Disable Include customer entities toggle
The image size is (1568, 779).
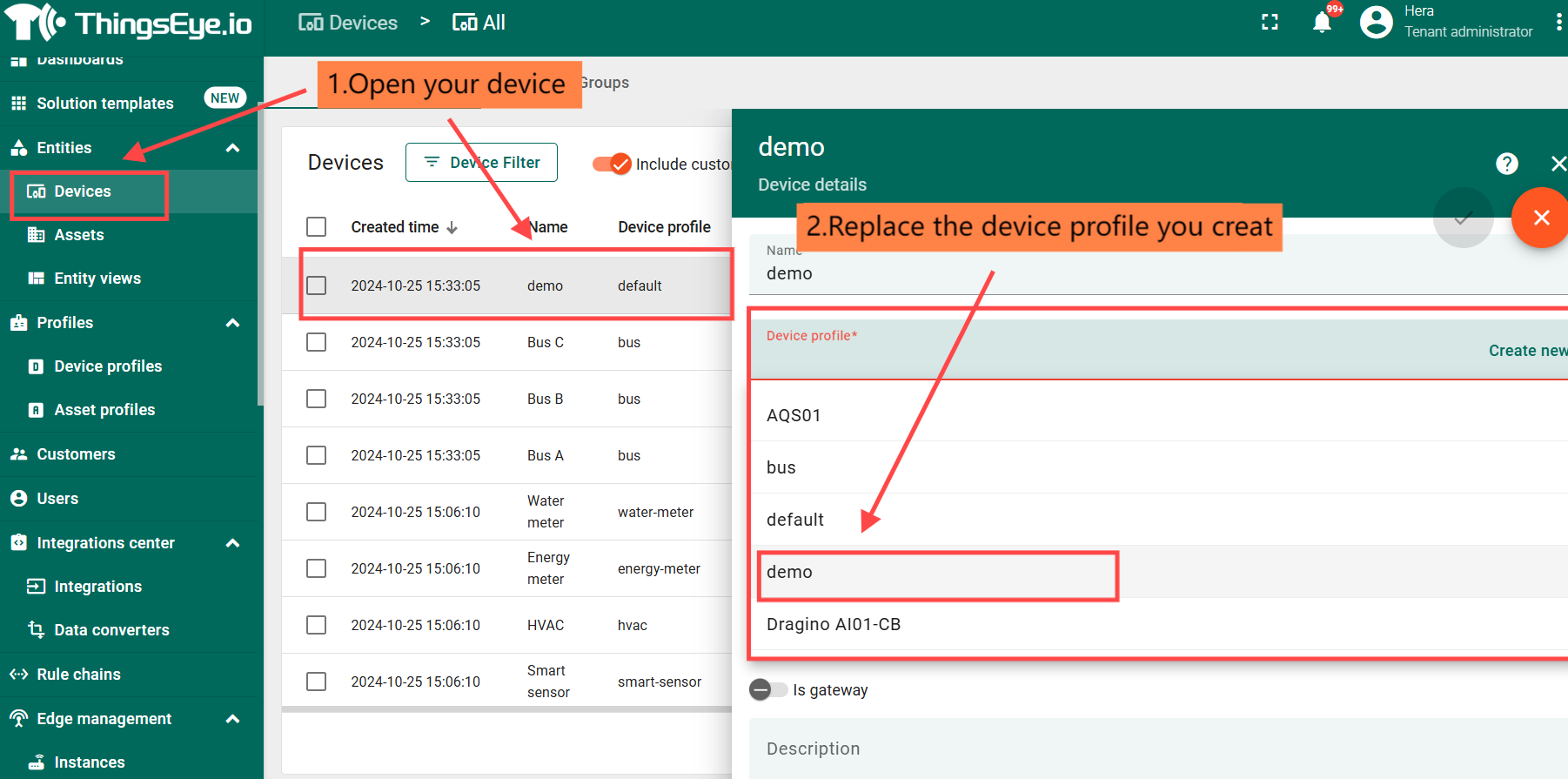[612, 164]
